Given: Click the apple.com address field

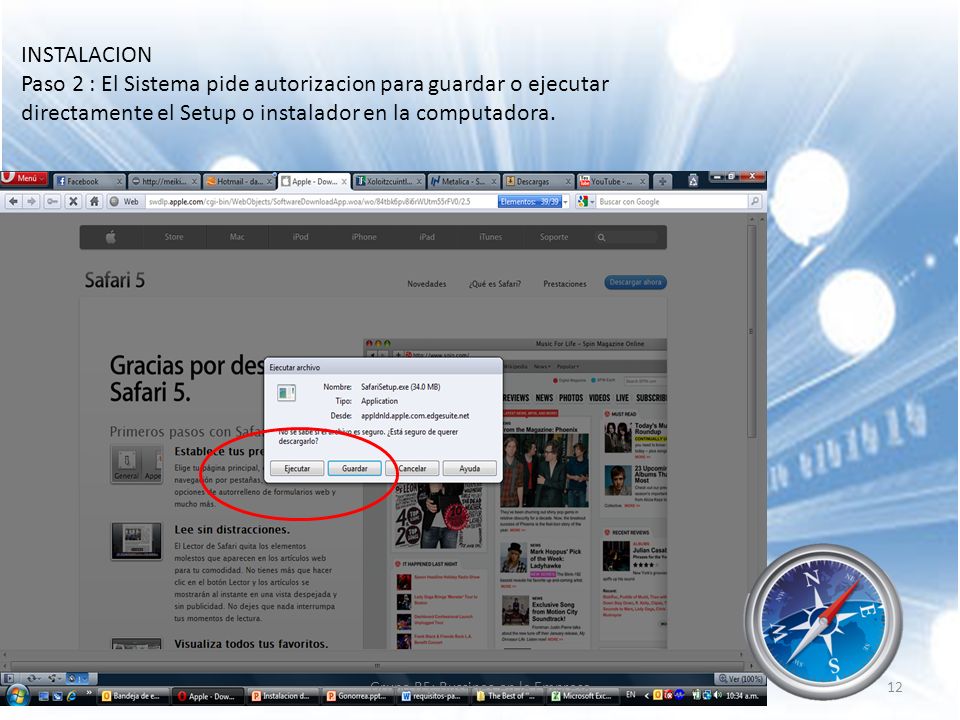Looking at the screenshot, I should point(321,201).
